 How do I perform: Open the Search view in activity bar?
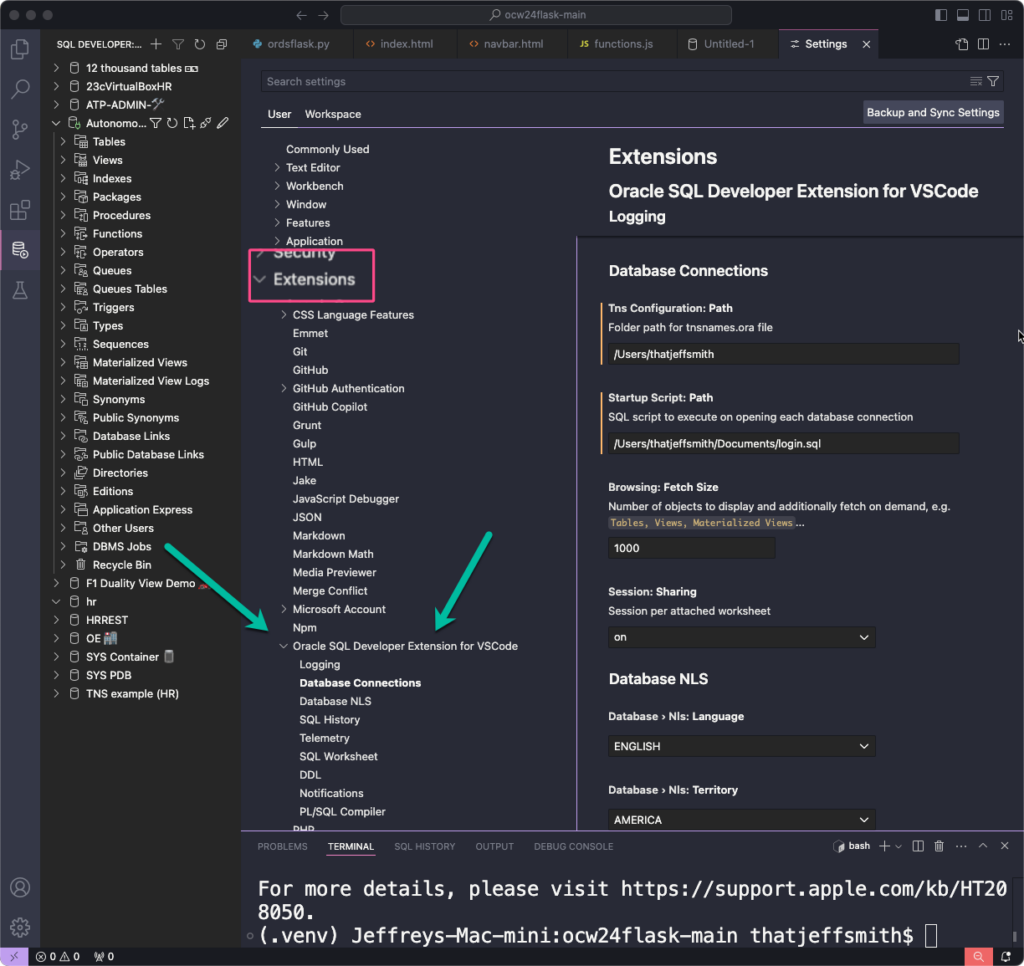tap(20, 89)
